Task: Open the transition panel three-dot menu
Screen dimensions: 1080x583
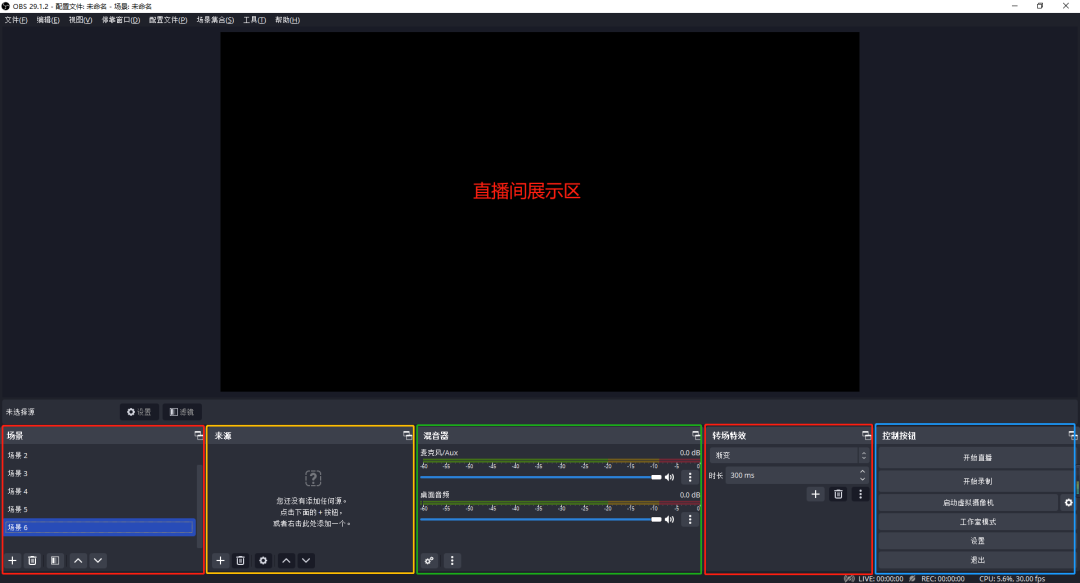Action: 860,494
